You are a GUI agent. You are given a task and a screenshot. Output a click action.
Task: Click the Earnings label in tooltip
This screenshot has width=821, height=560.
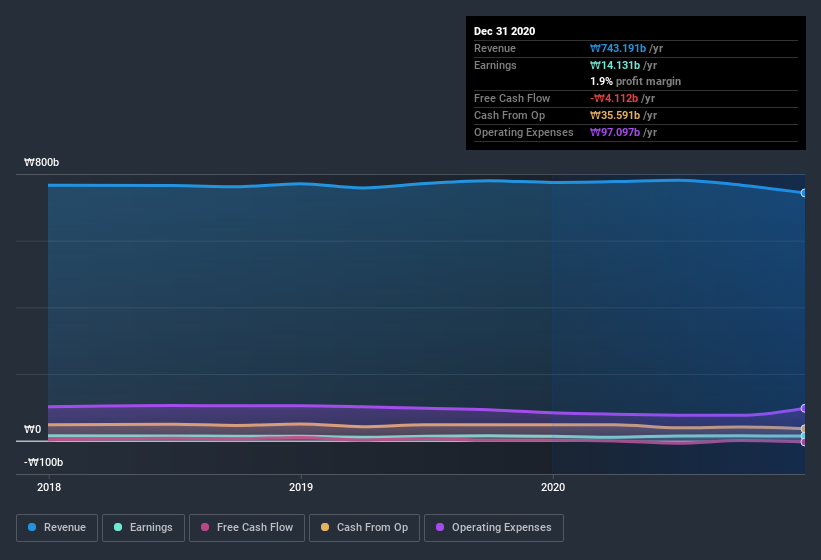[495, 65]
